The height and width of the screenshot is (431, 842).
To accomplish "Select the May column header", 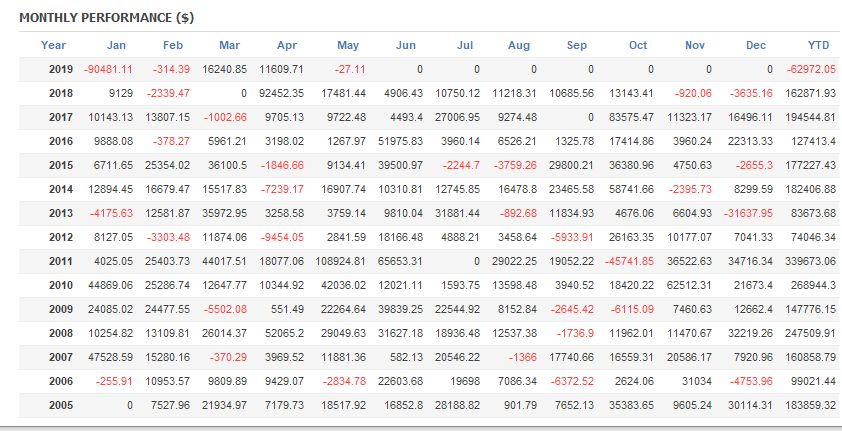I will (347, 45).
